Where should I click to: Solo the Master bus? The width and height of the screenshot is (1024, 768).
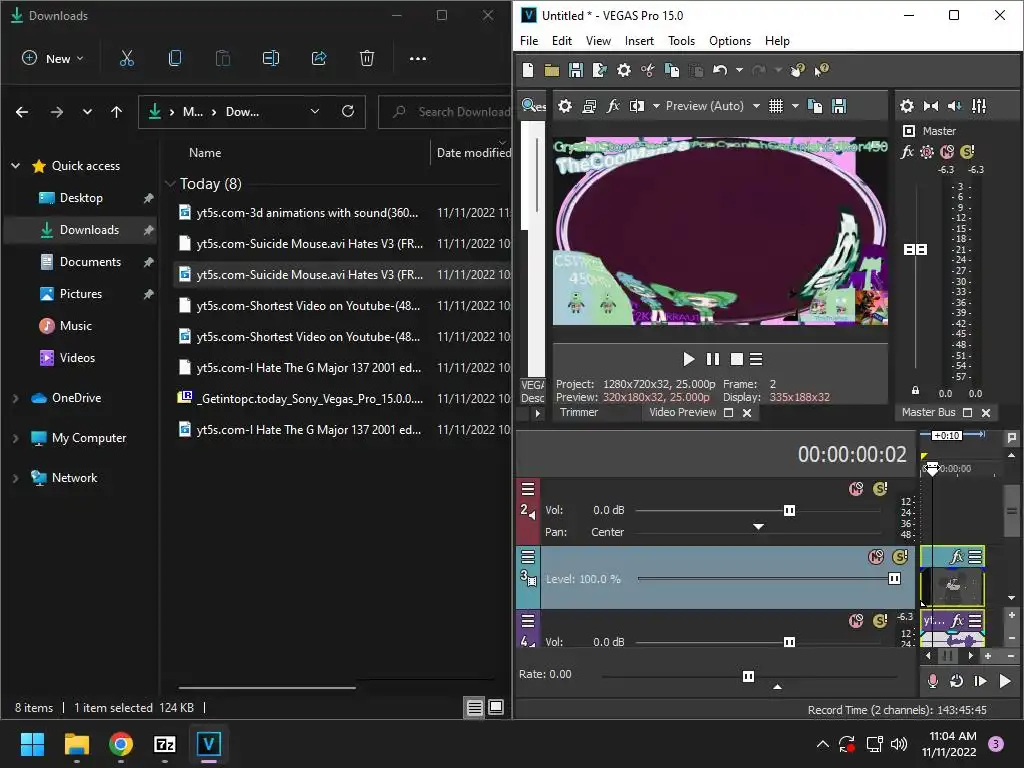click(x=967, y=152)
